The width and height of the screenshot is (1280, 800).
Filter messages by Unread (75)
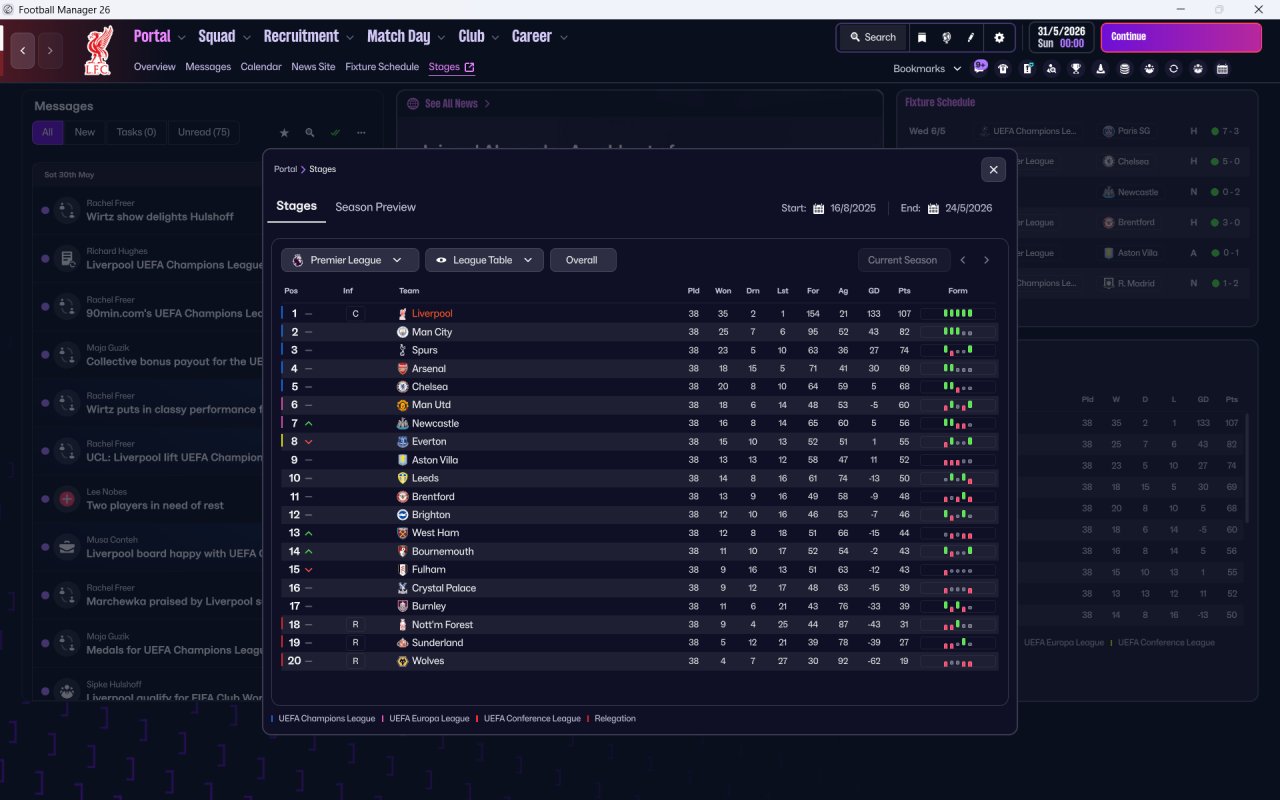pyautogui.click(x=203, y=132)
